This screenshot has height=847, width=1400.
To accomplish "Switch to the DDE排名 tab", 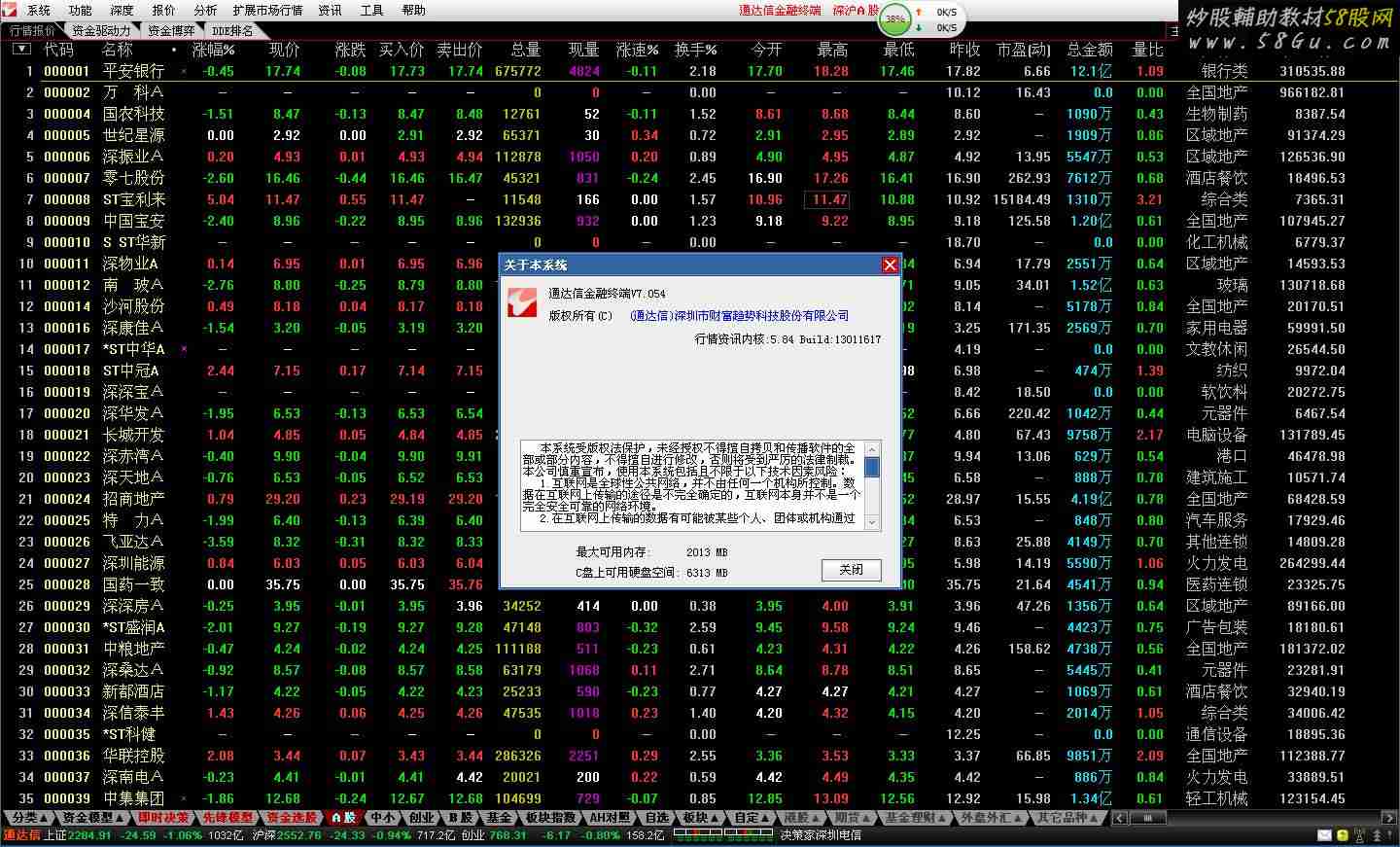I will click(x=233, y=30).
